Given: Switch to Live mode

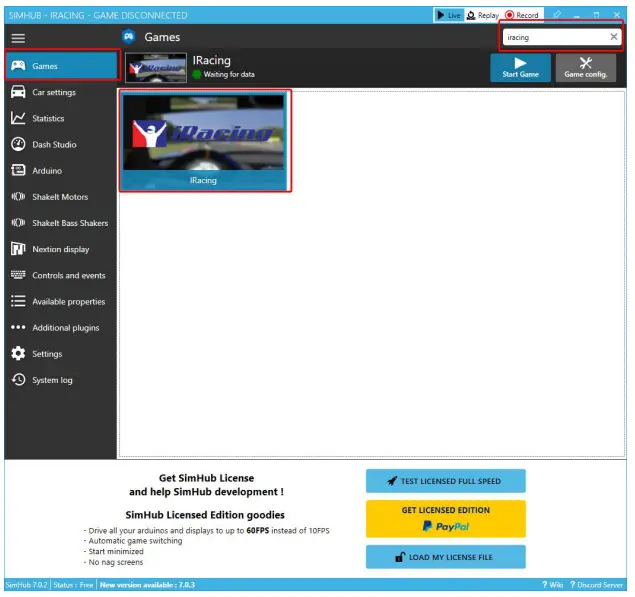Looking at the screenshot, I should click(449, 15).
